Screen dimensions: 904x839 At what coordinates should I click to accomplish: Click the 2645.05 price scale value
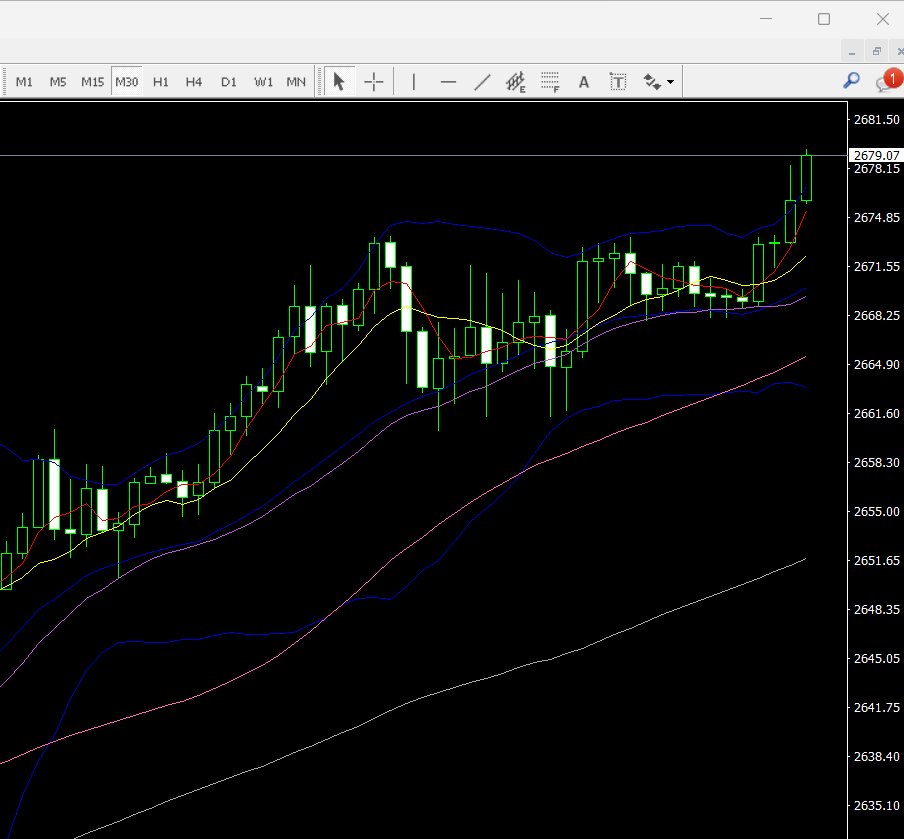click(876, 659)
